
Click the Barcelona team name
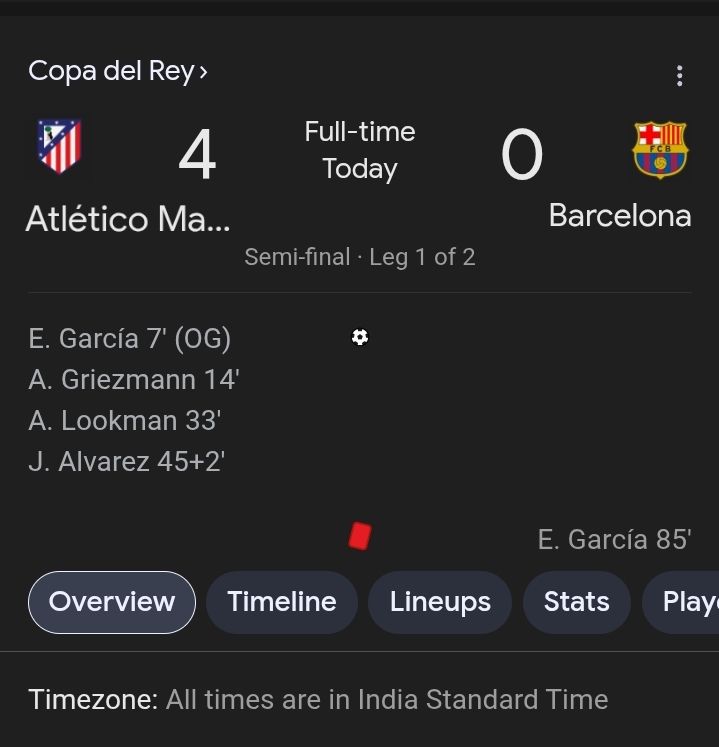point(620,216)
